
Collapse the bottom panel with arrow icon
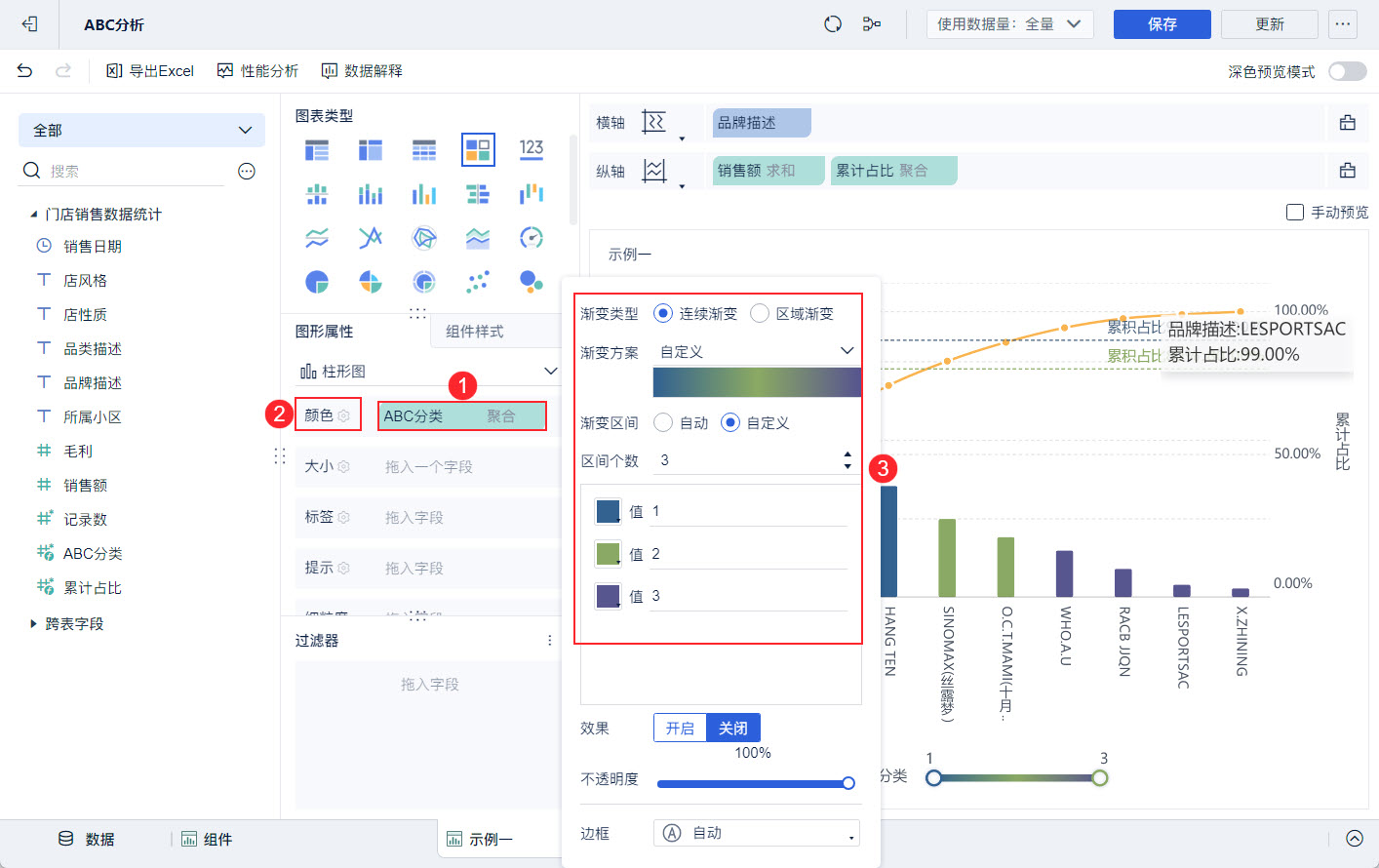[1355, 839]
